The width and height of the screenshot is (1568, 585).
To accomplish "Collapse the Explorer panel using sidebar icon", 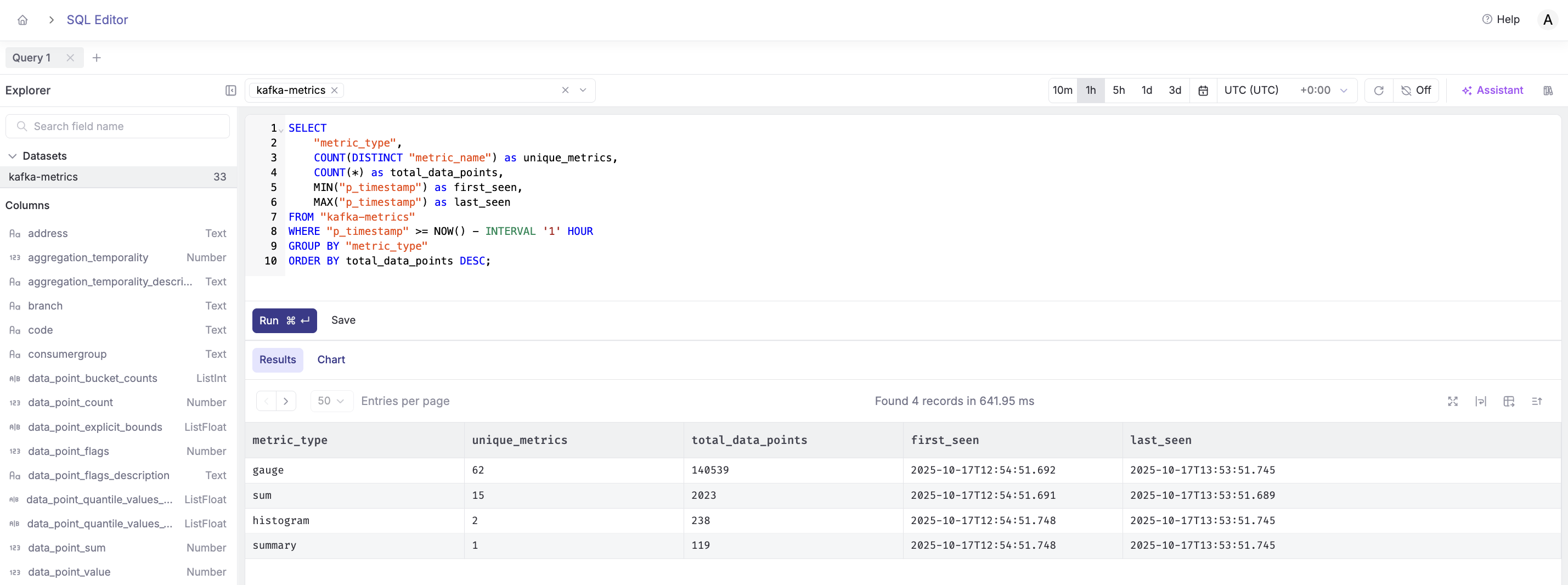I will coord(230,90).
